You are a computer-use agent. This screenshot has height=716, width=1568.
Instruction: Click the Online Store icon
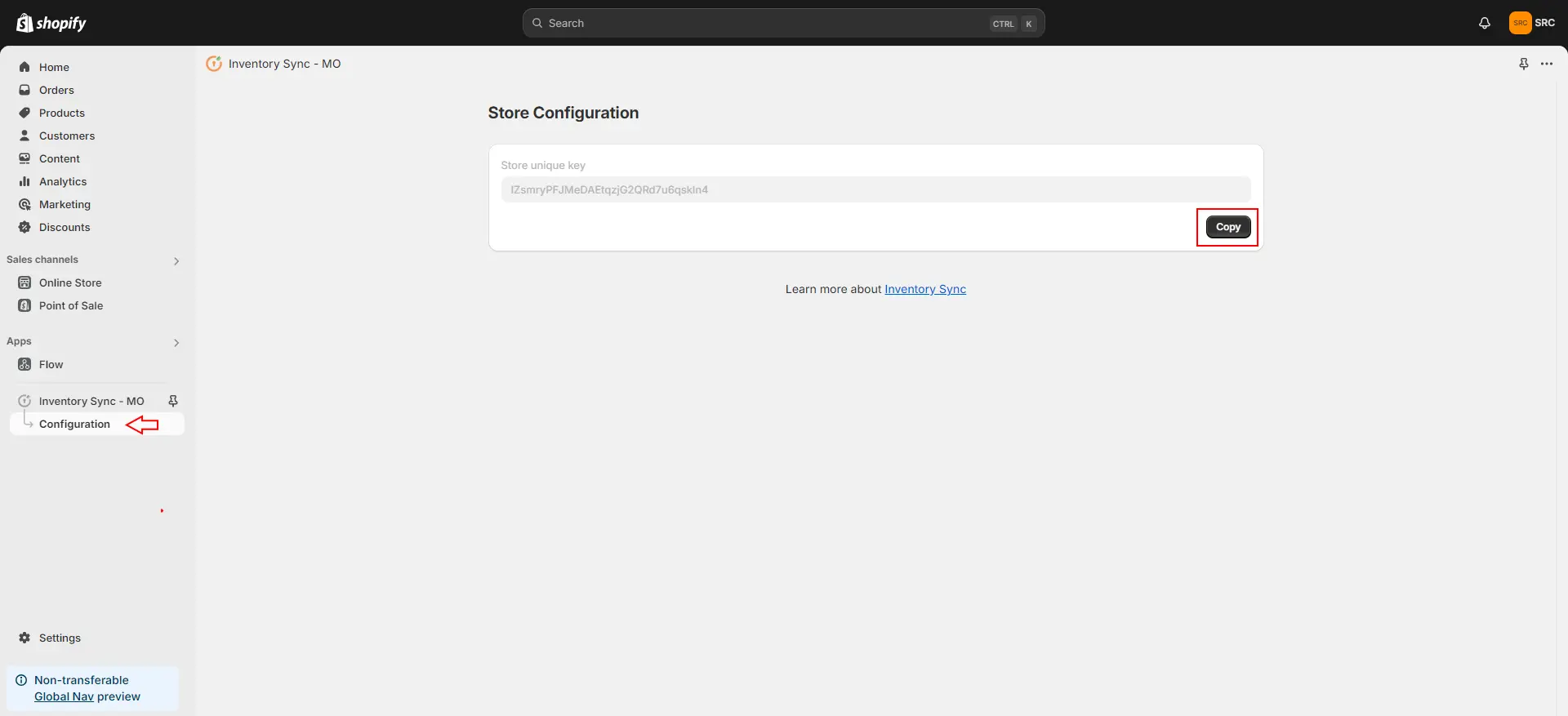24,282
